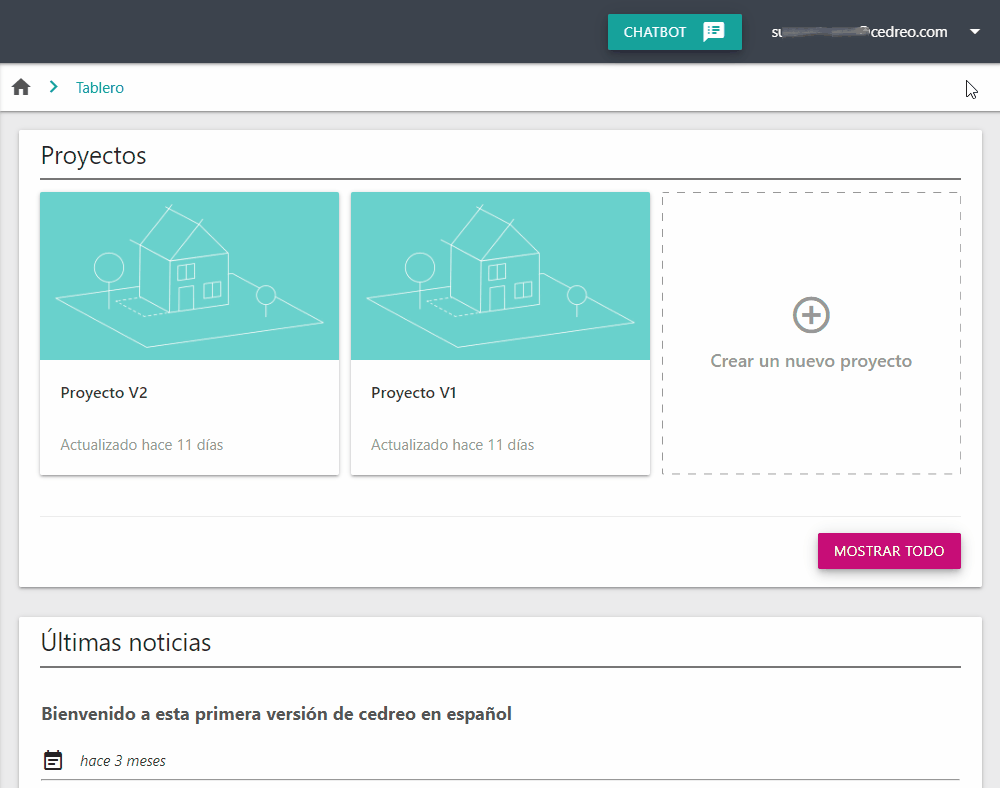Click the Mostrar Todo button

(889, 551)
